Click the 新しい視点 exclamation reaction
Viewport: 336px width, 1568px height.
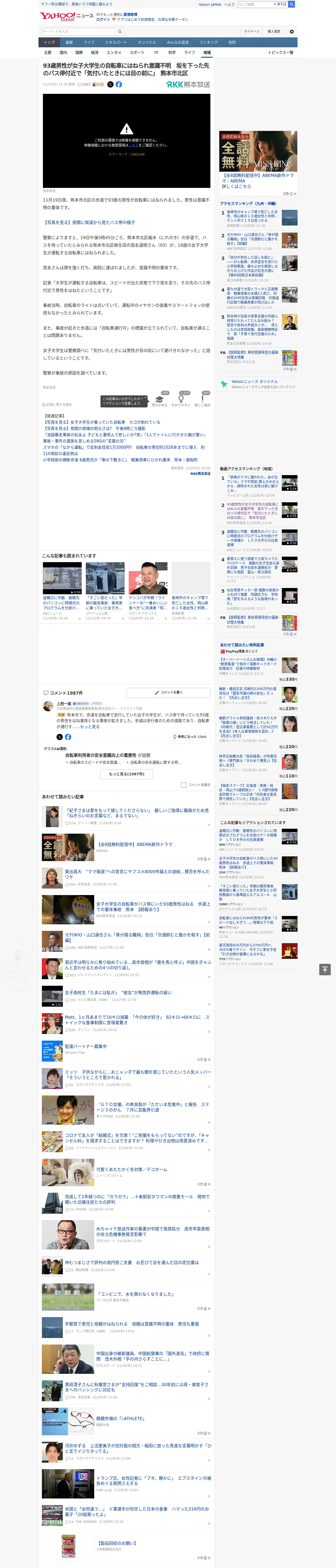pyautogui.click(x=203, y=399)
